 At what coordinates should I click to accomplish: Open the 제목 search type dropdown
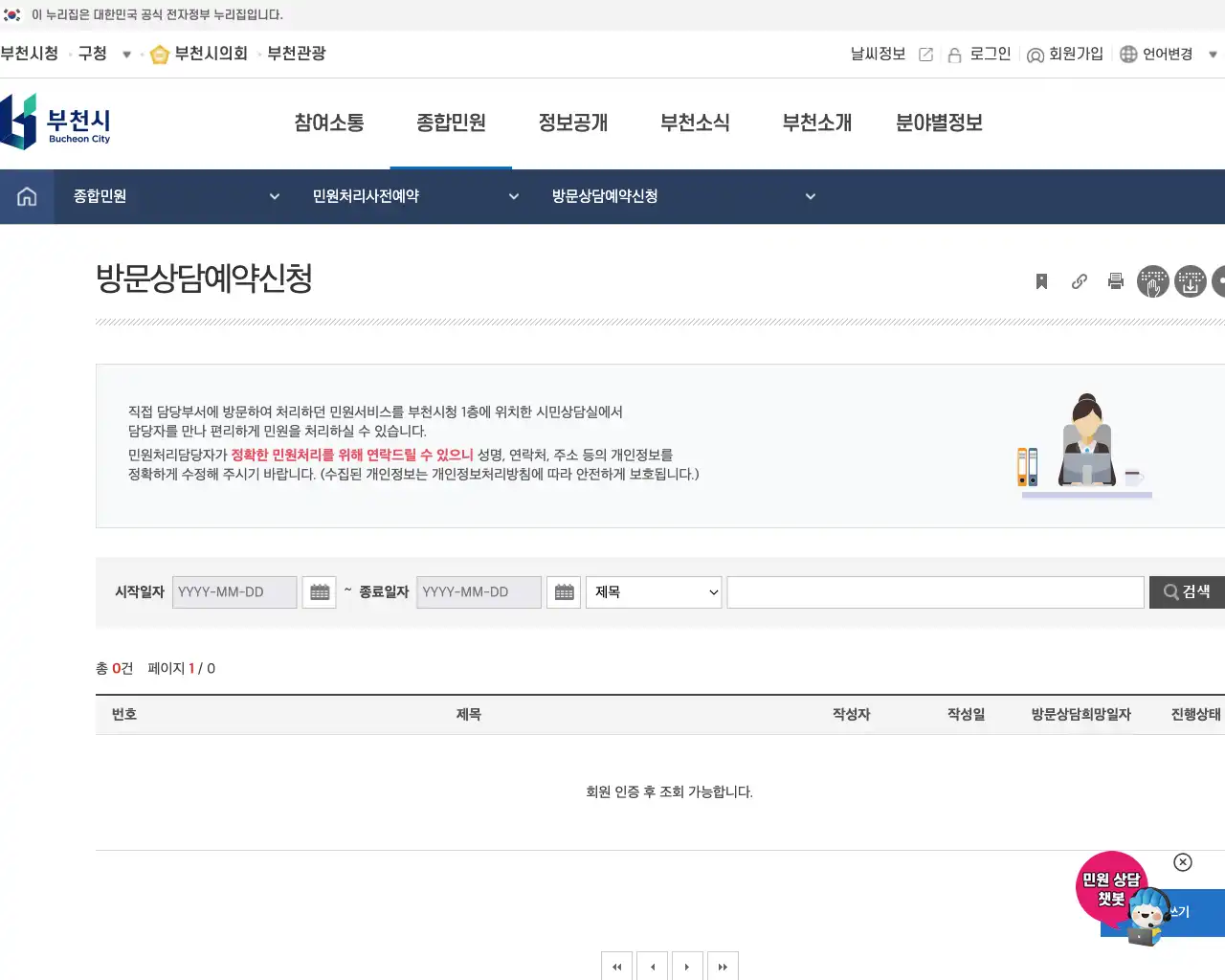(x=655, y=592)
